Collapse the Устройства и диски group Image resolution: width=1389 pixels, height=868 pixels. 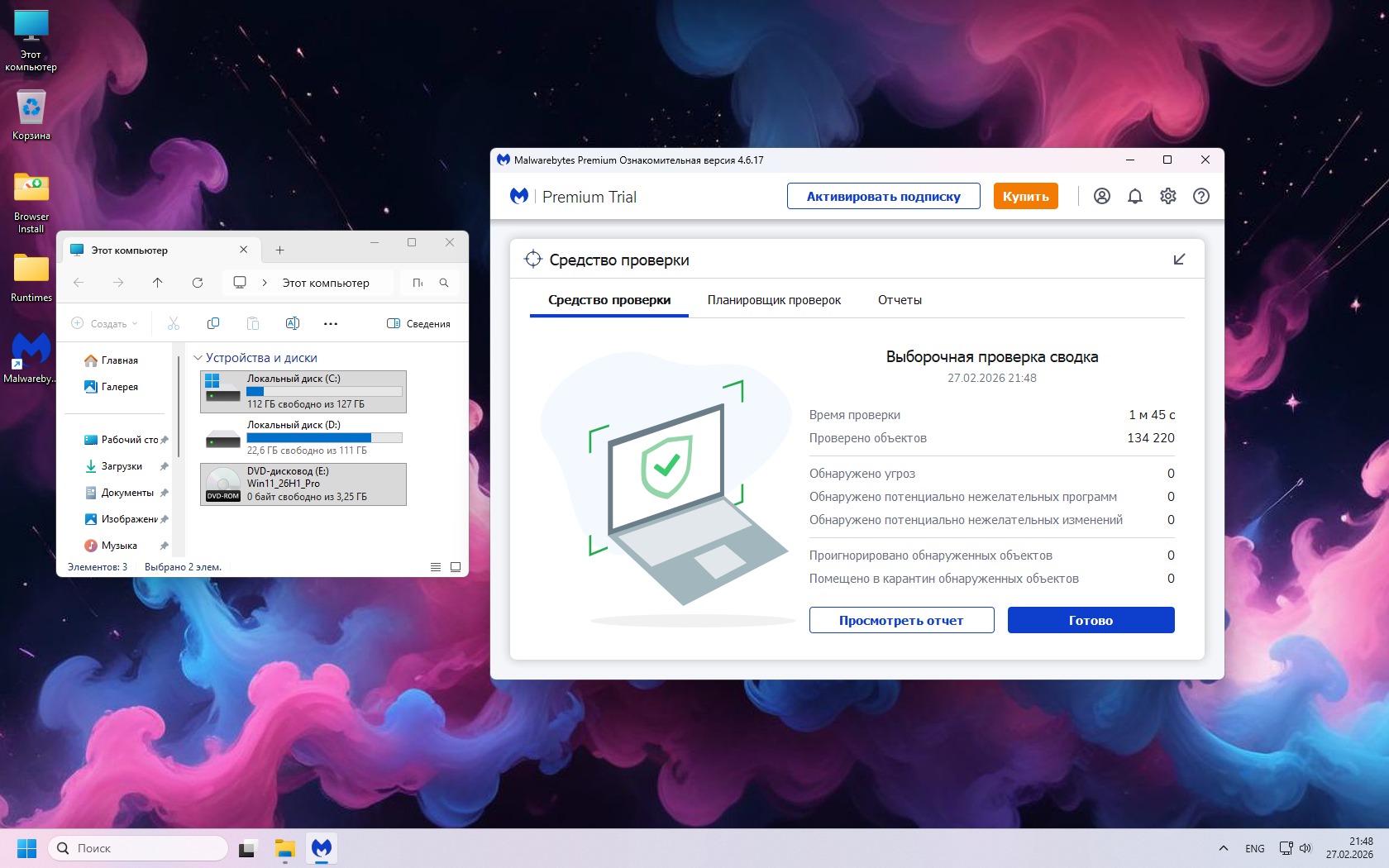click(x=198, y=358)
